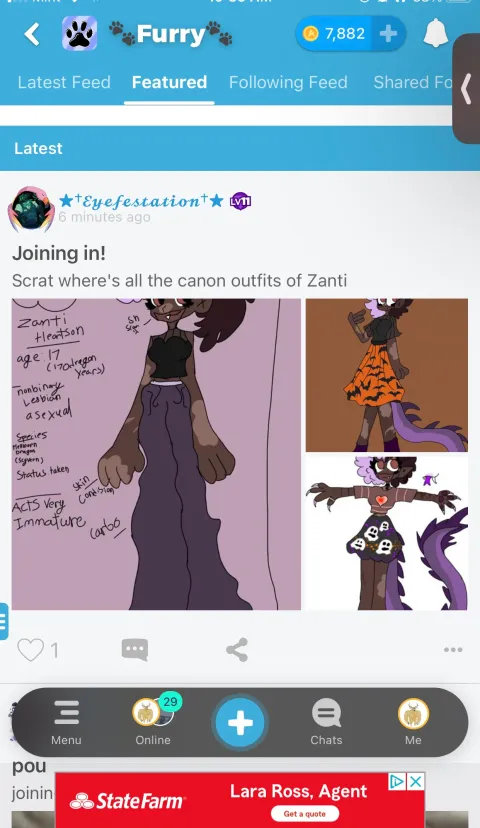Add coins using the plus button
Screen dimensions: 480x828
[x=388, y=34]
